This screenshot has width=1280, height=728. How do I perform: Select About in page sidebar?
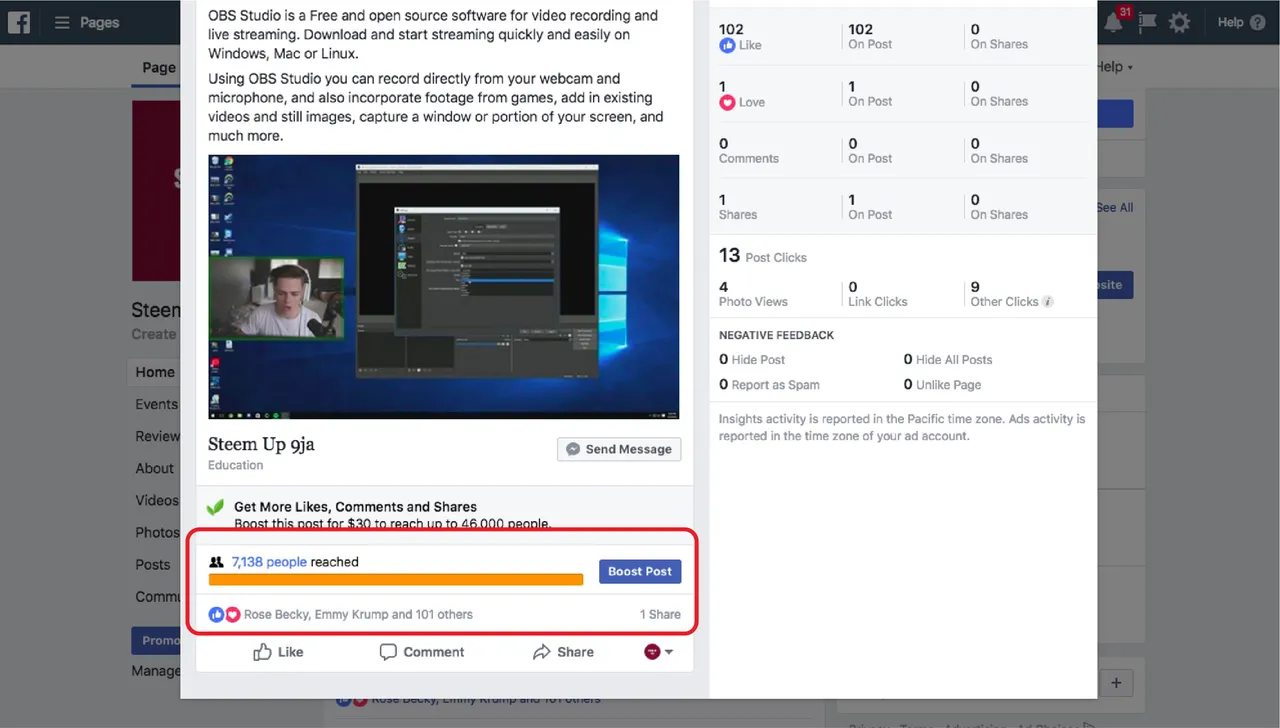[x=155, y=468]
